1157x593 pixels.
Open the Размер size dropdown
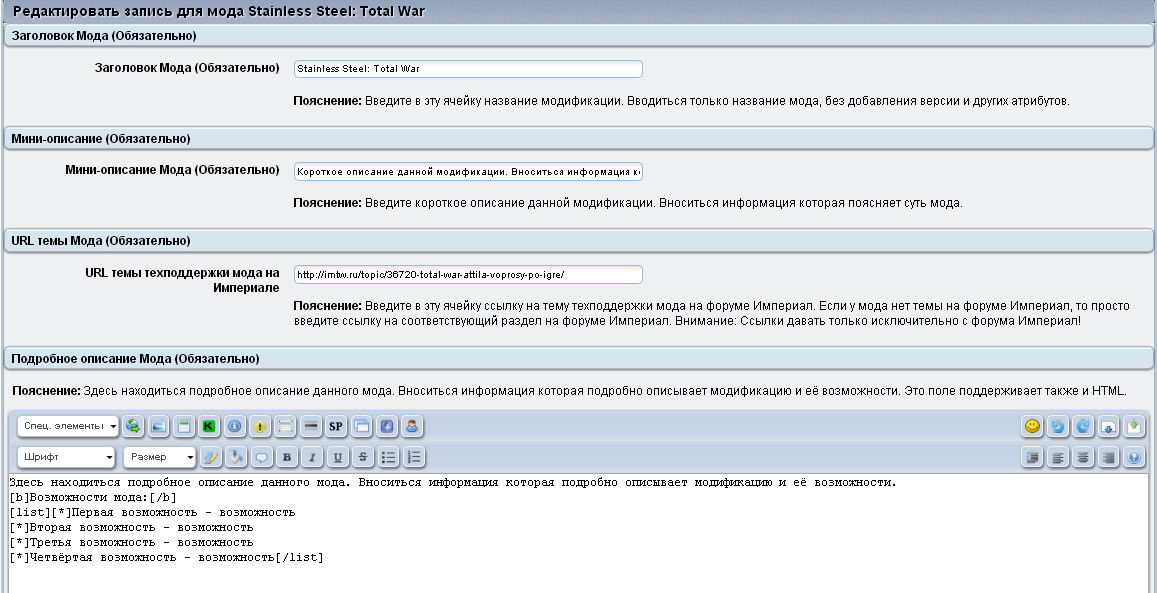pos(159,457)
